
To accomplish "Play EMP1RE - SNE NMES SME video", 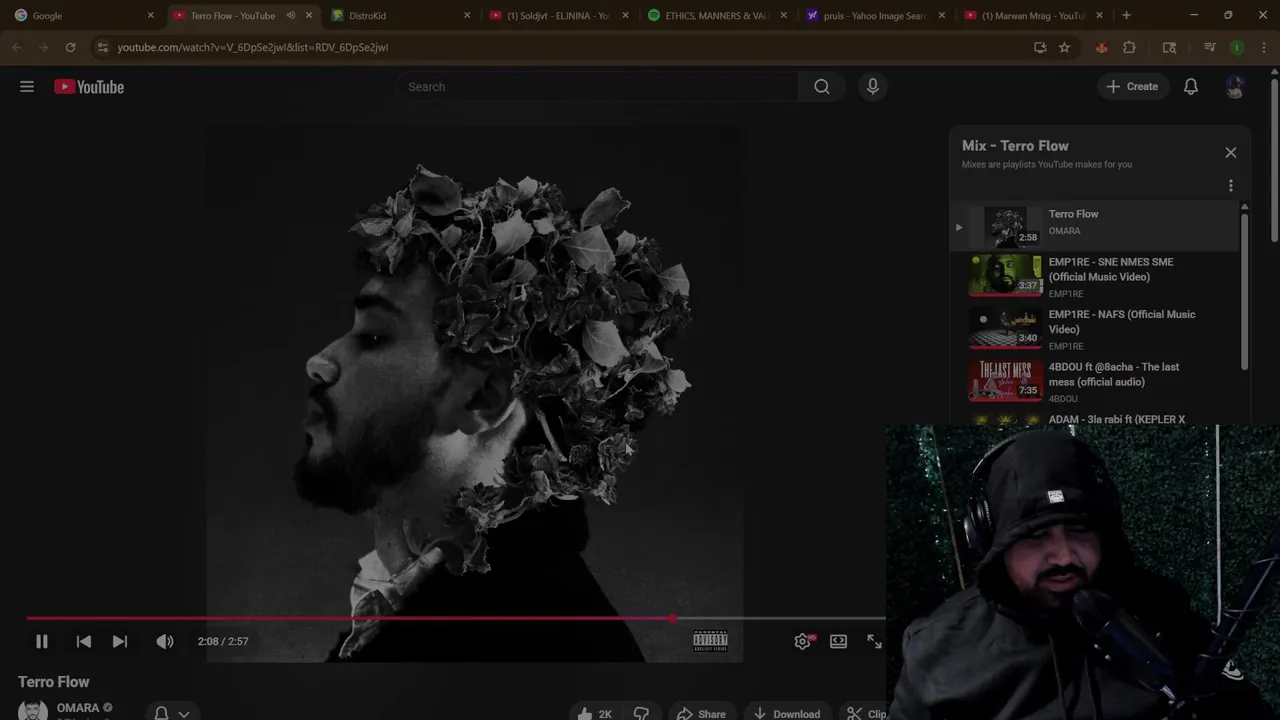I will (1094, 276).
